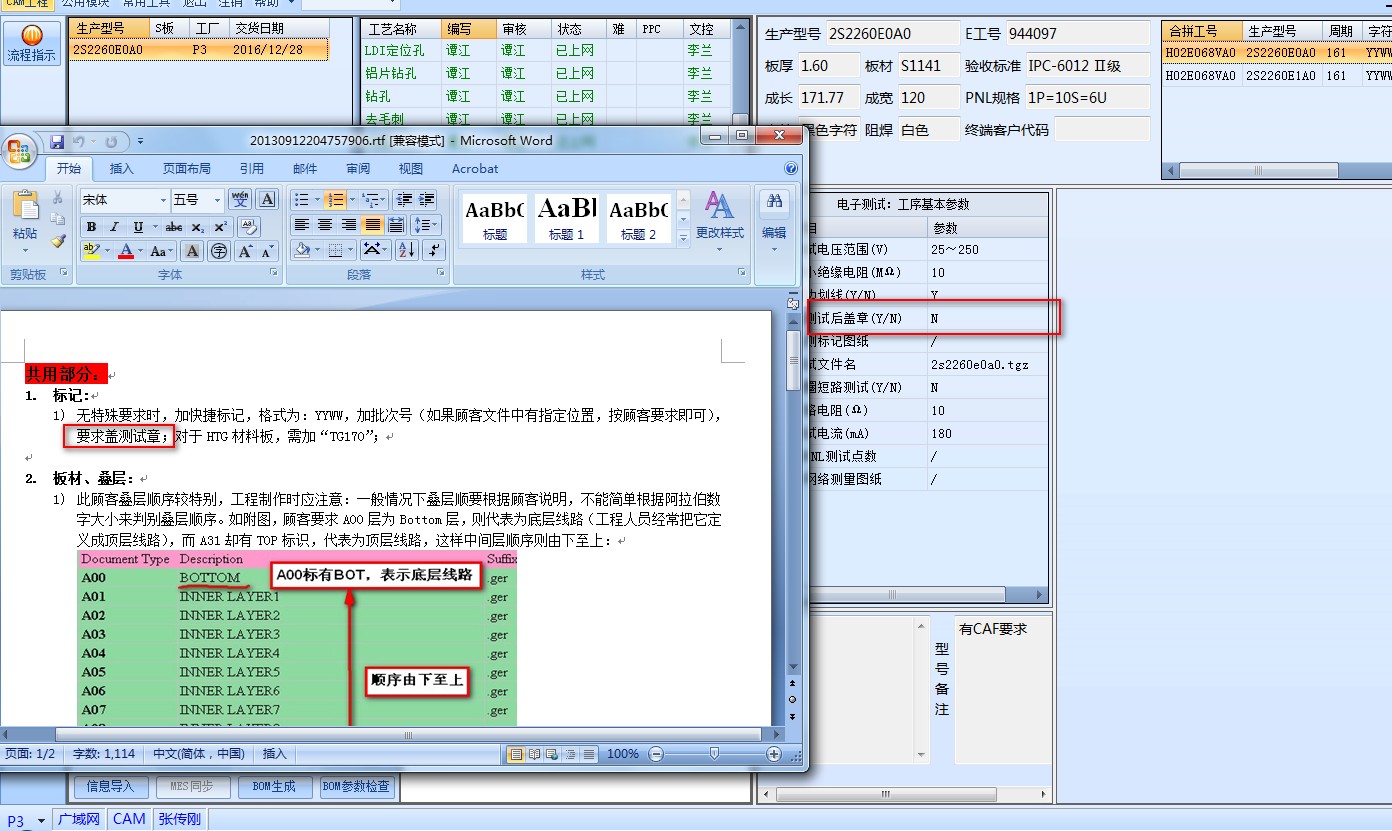Image resolution: width=1392 pixels, height=831 pixels.
Task: Increase paragraph indent
Action: coord(427,200)
